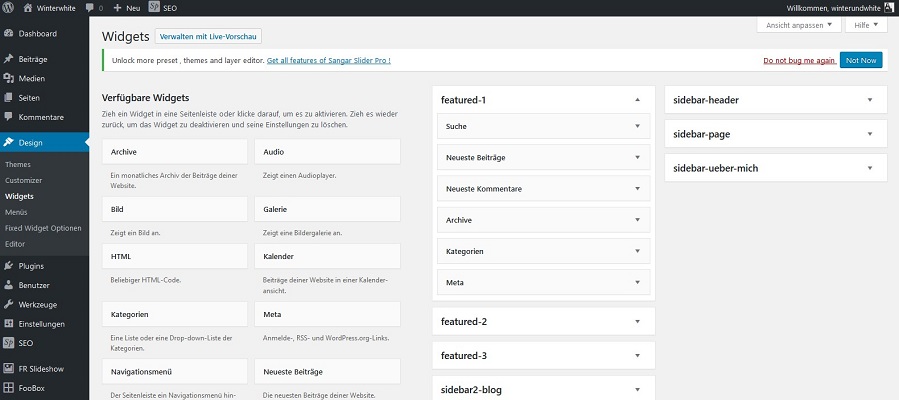This screenshot has width=899, height=400.
Task: Click the Plugins icon in sidebar
Action: pyautogui.click(x=9, y=266)
